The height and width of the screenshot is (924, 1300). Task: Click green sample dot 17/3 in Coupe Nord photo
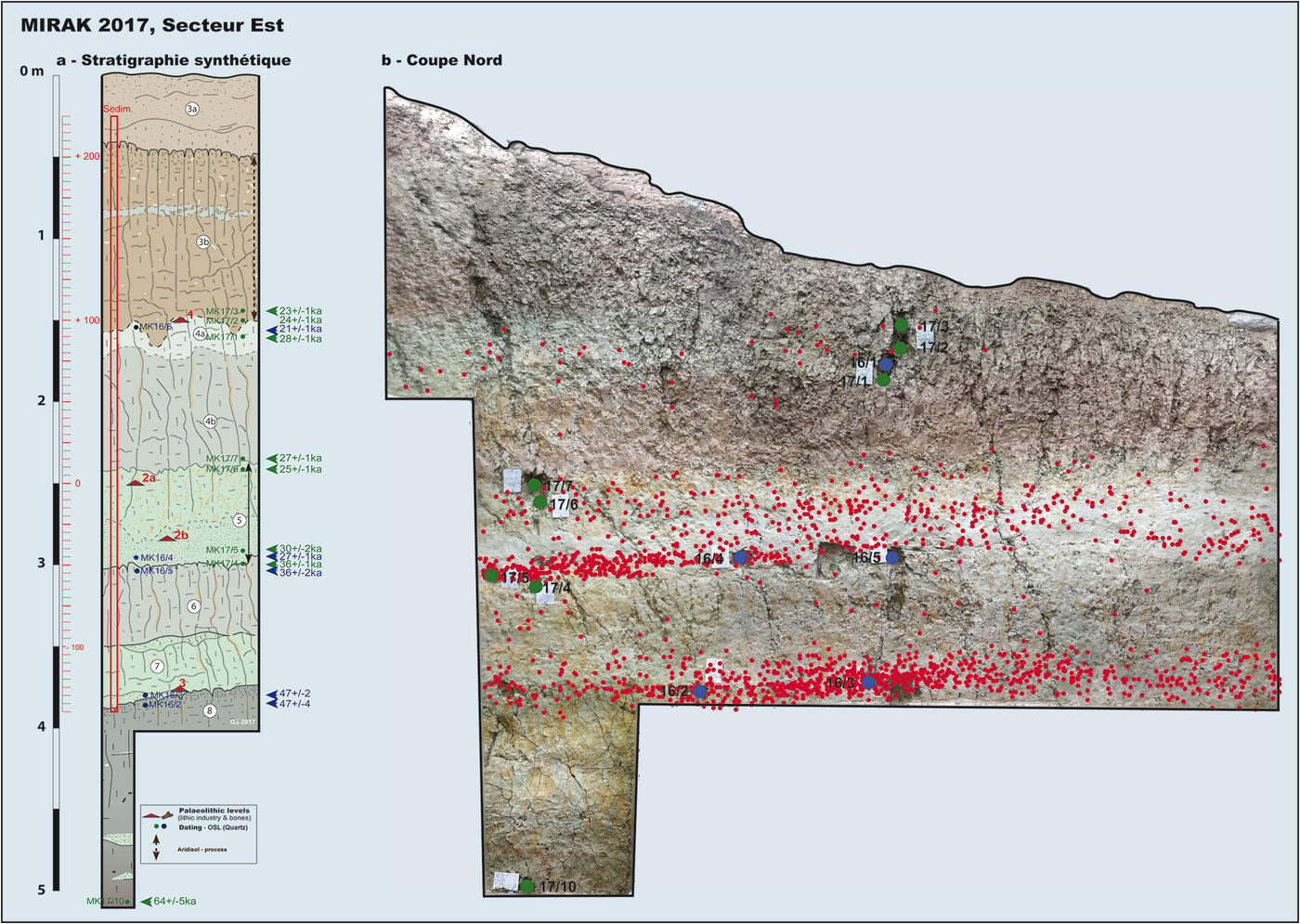[x=901, y=325]
